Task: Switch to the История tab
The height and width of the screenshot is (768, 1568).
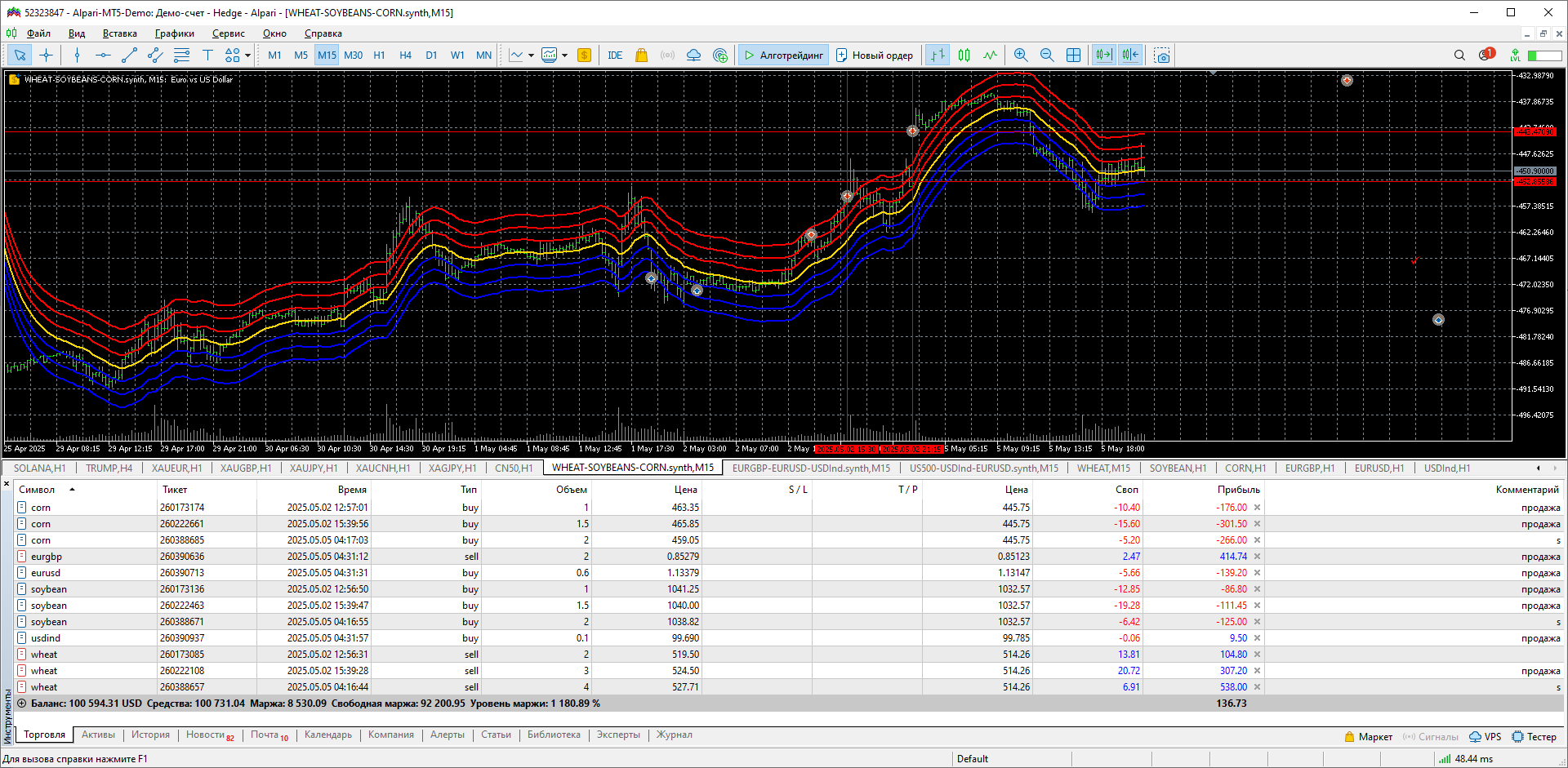Action: pos(150,735)
